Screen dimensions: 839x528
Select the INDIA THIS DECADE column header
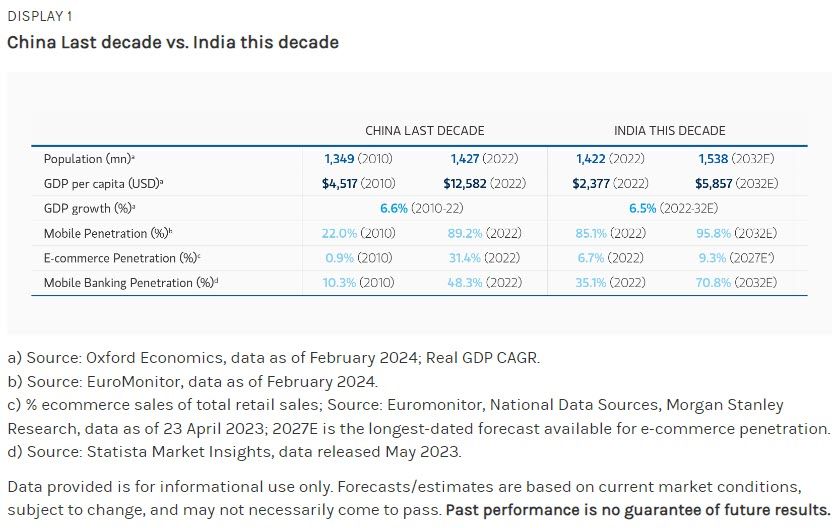(x=669, y=131)
